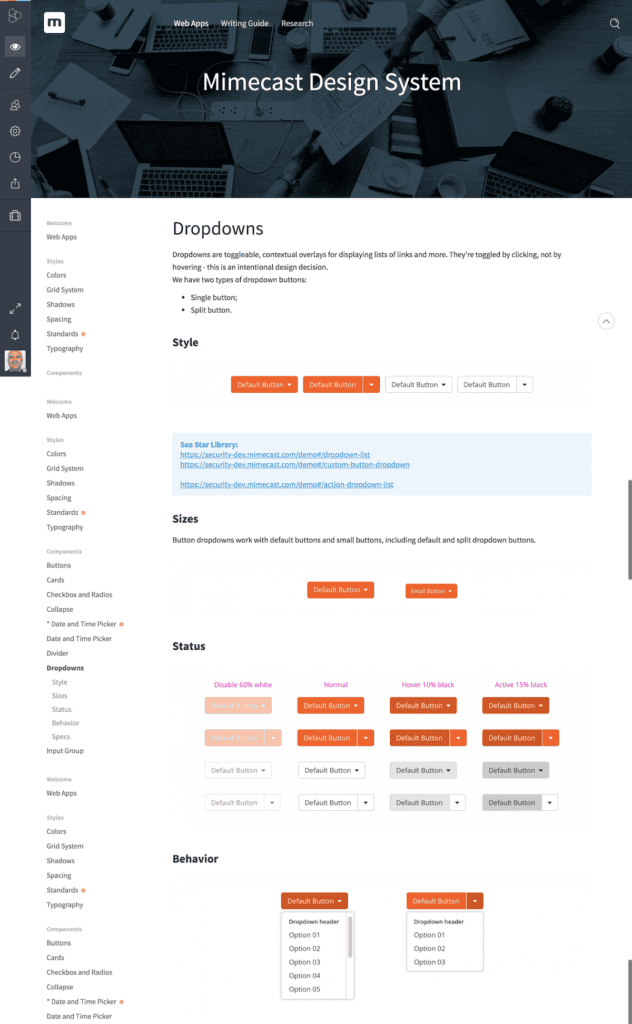632x1024 pixels.
Task: Click the scroll-to-top circular arrow button
Action: point(606,321)
